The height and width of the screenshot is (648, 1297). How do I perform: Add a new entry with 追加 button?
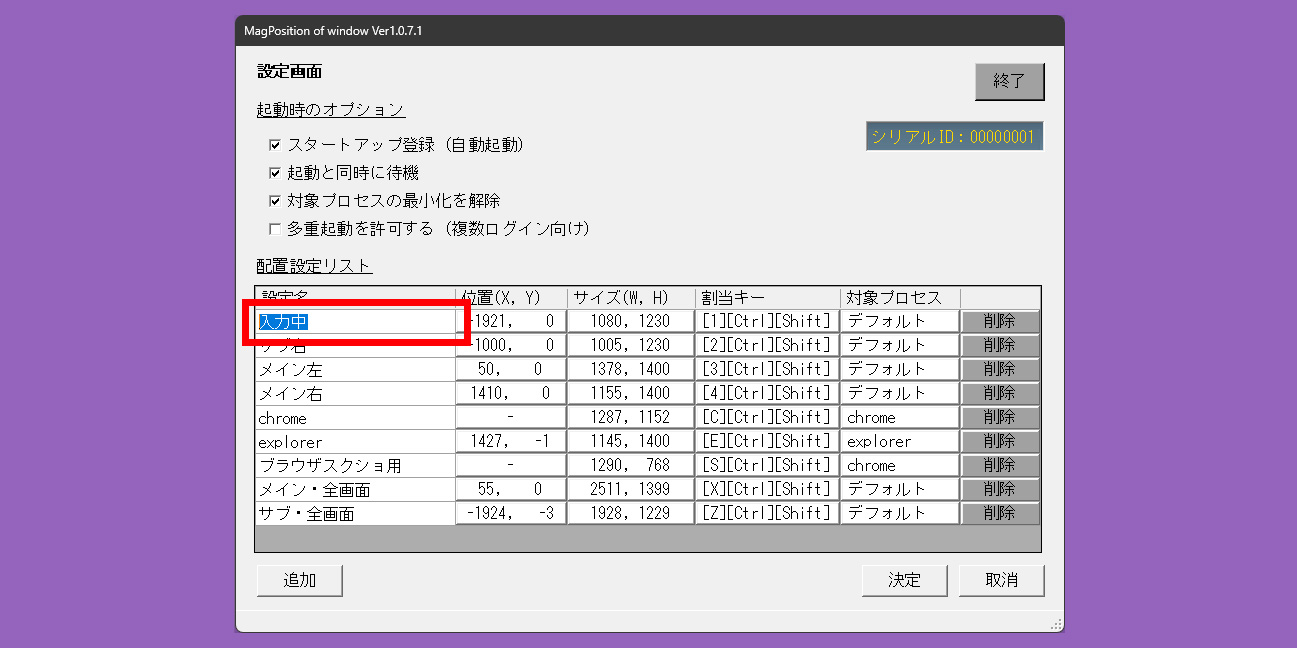[300, 580]
